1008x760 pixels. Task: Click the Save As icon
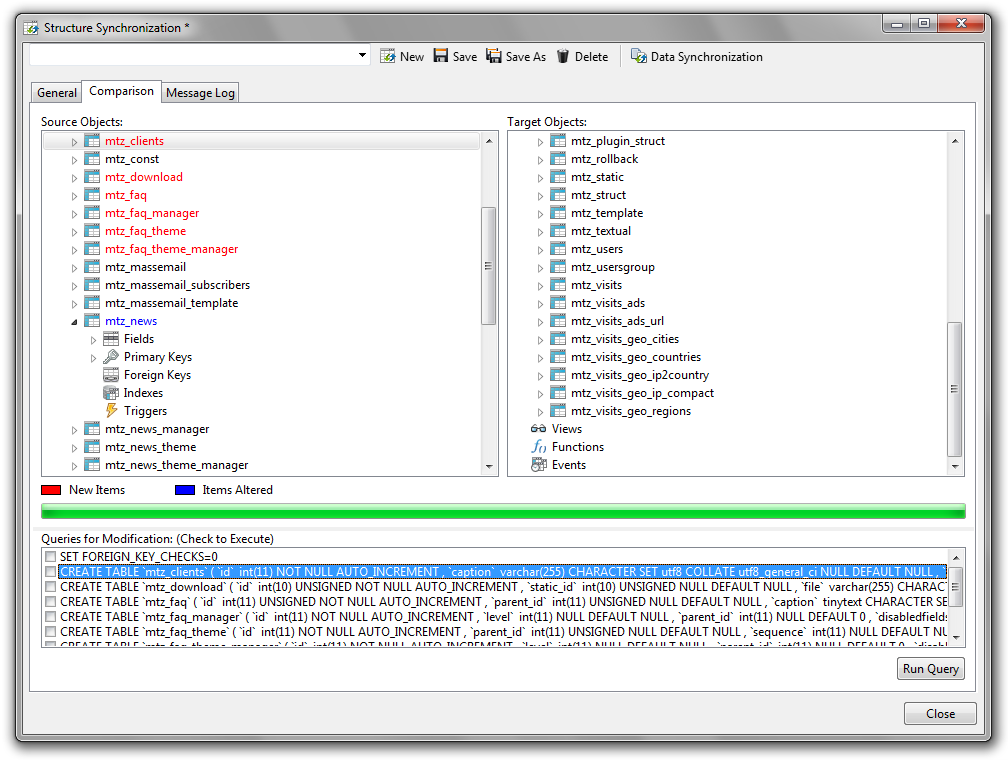[x=493, y=56]
